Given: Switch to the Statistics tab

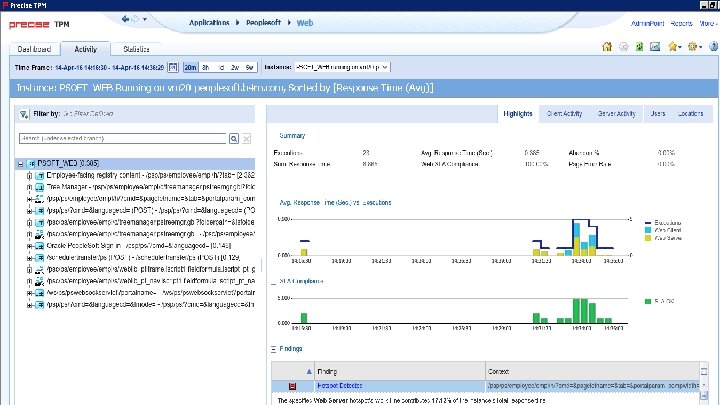Looking at the screenshot, I should coord(136,49).
